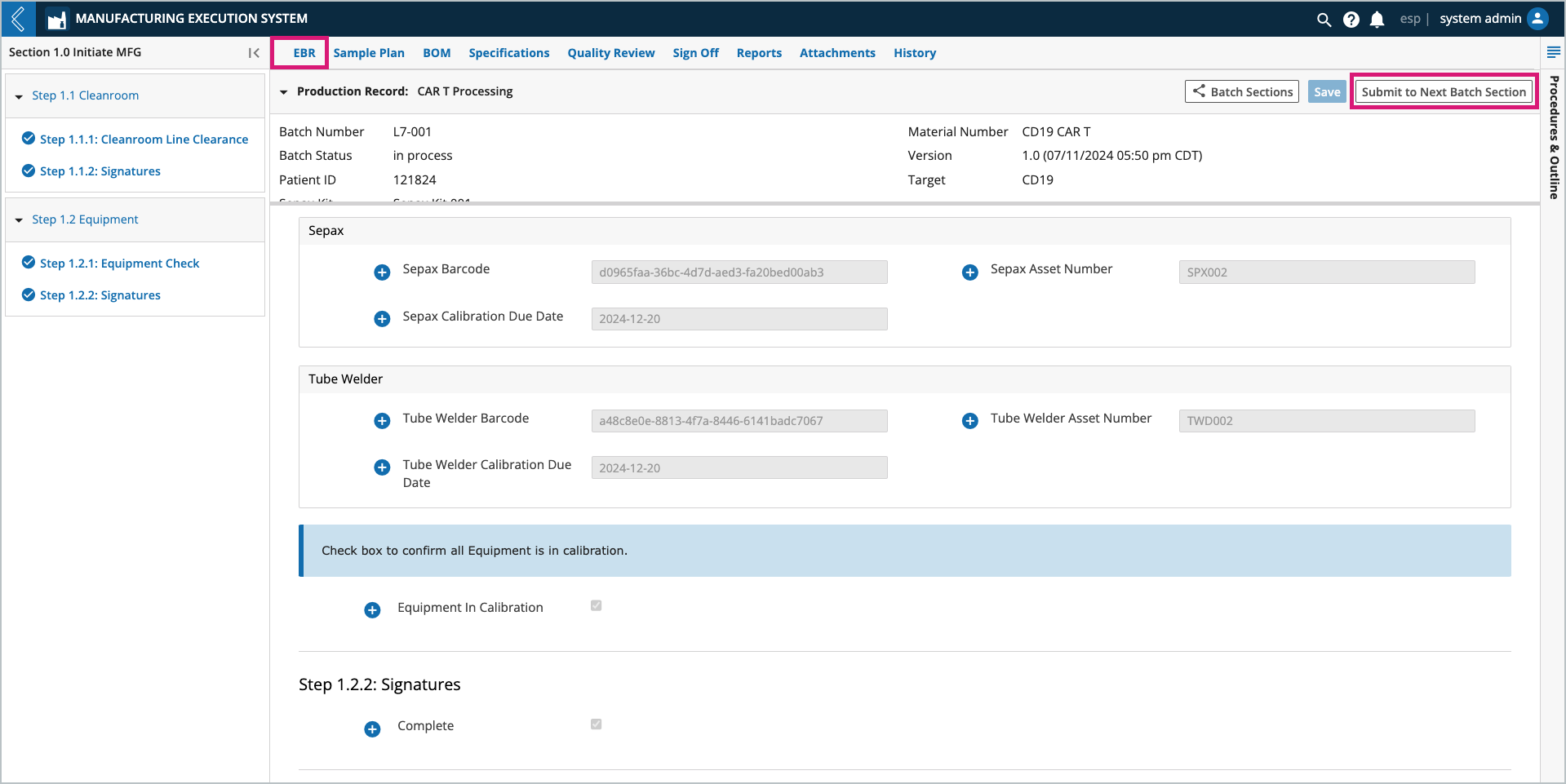Switch to the EBR tab

pos(304,53)
